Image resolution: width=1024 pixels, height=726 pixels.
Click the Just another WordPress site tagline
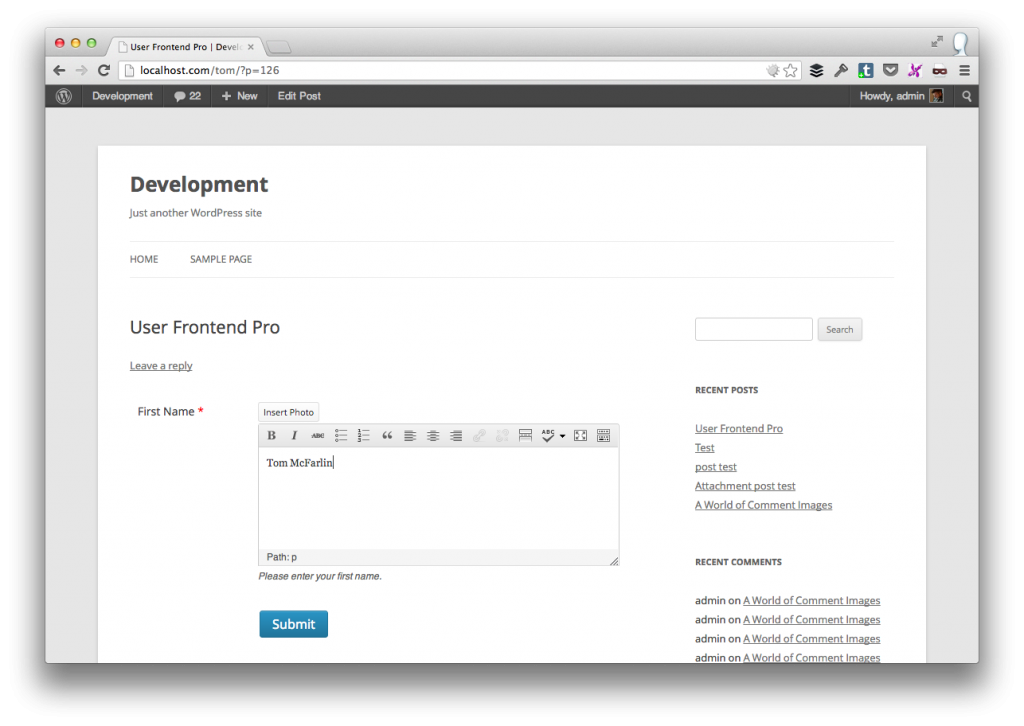tap(195, 213)
